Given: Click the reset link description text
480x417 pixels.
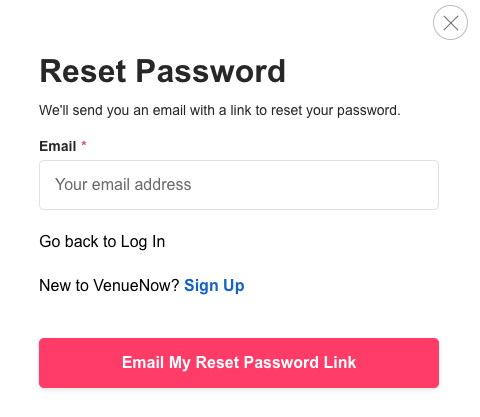Looking at the screenshot, I should point(220,111).
